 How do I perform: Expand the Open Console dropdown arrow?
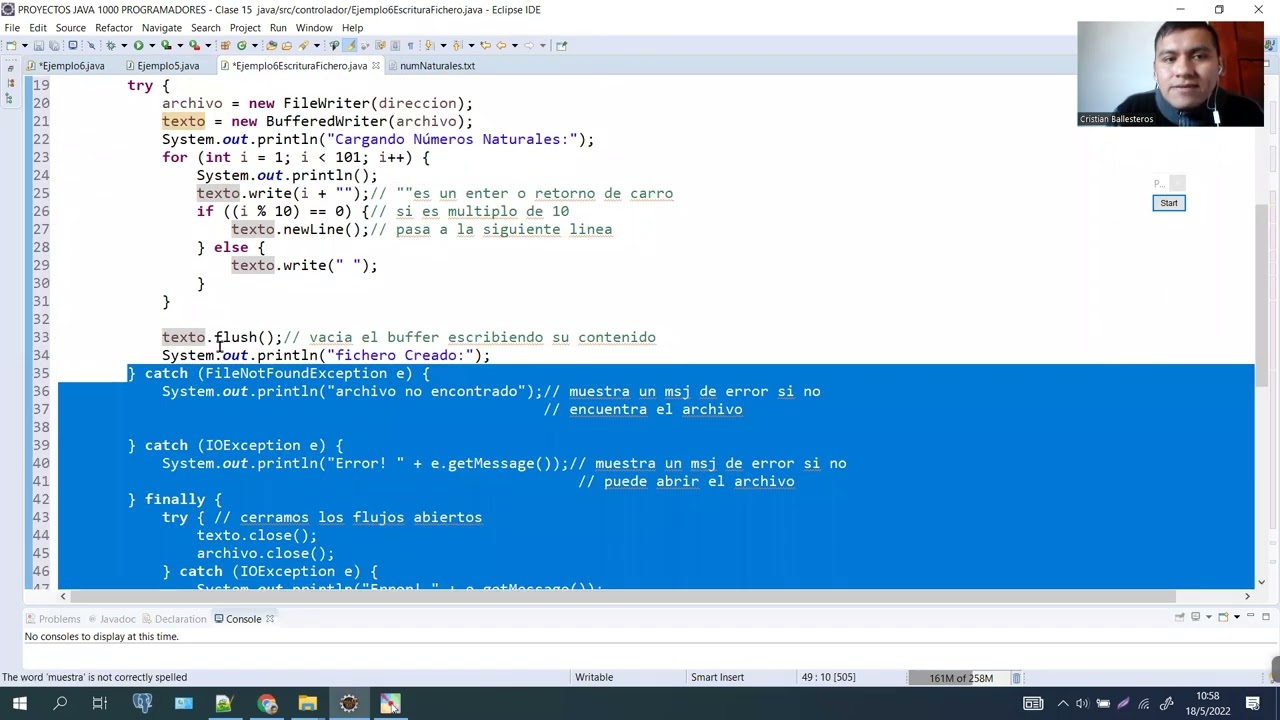(x=1237, y=617)
